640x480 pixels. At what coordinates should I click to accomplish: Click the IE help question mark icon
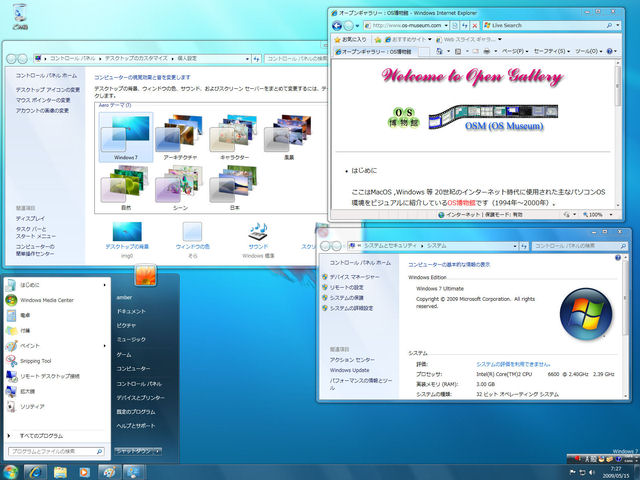pos(609,51)
